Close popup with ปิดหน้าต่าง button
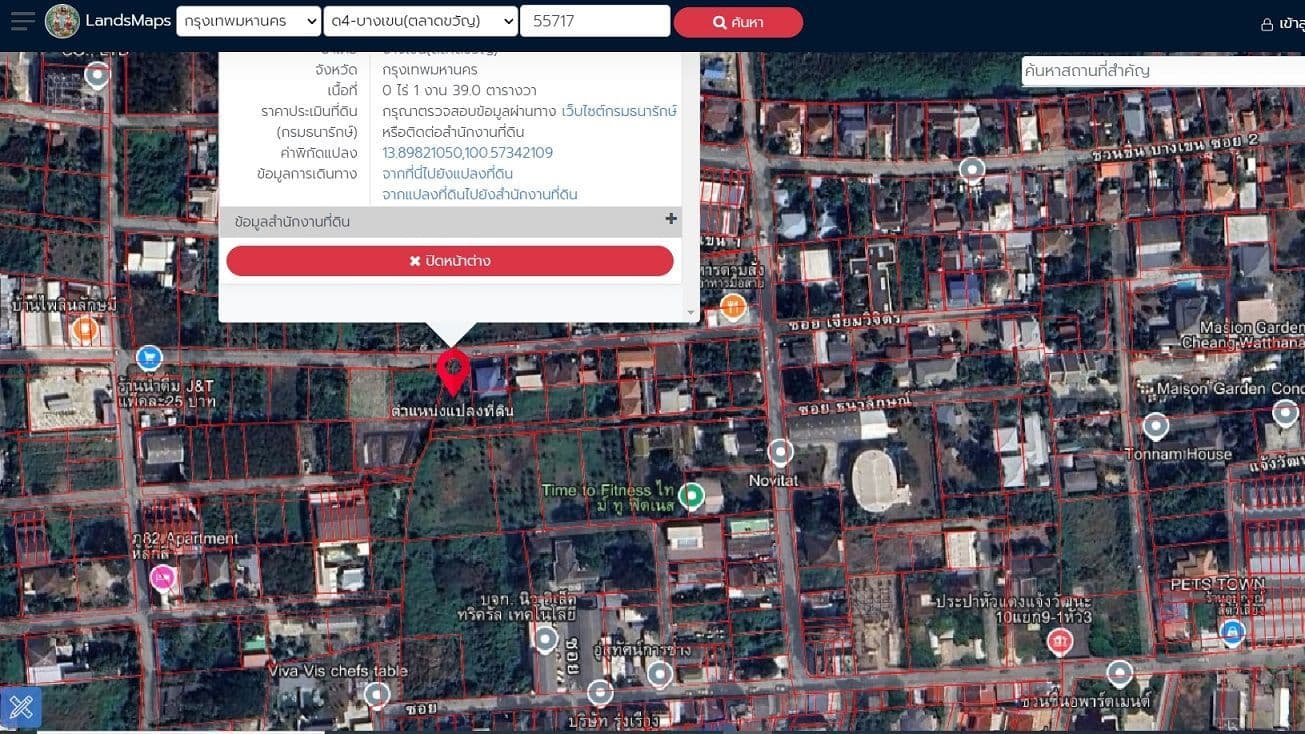 [x=450, y=261]
